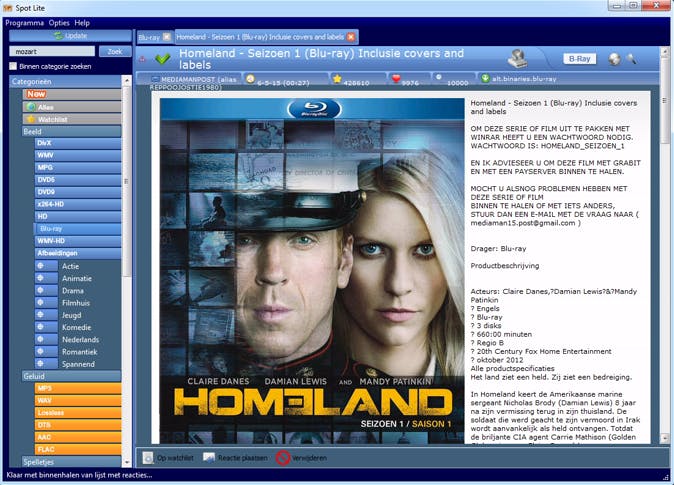Select the Afbeeldingen category
The image size is (674, 485).
click(x=77, y=253)
